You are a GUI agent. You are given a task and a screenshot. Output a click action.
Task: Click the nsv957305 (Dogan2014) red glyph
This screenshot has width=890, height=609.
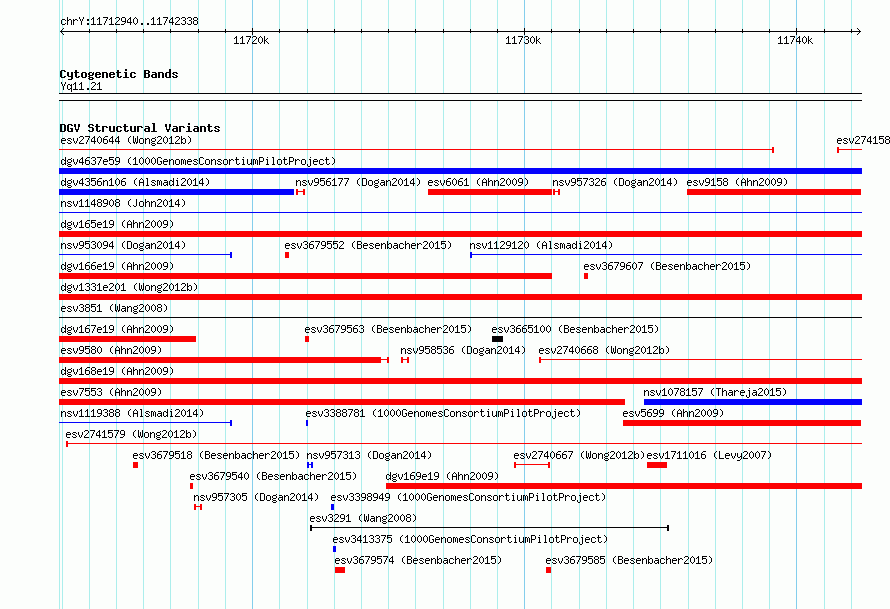pyautogui.click(x=198, y=507)
